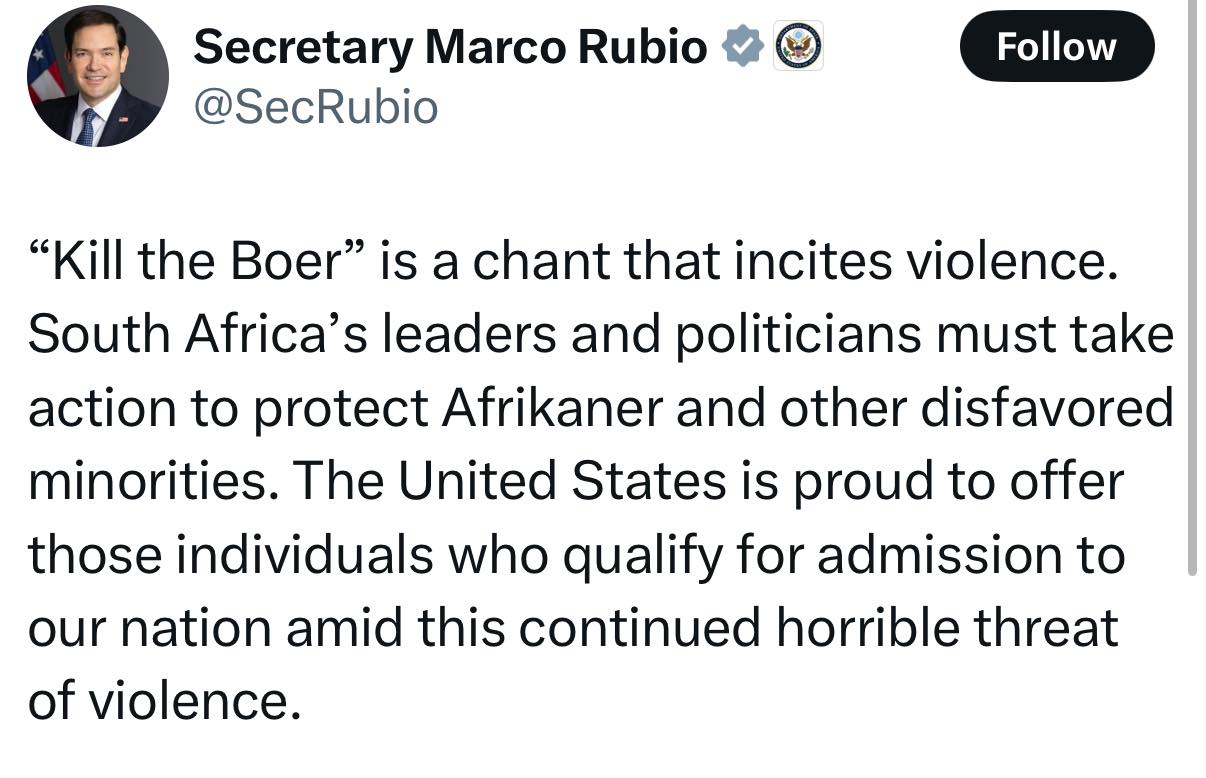The height and width of the screenshot is (778, 1206).
Task: Open the Secretary Marco Rubio display name
Action: (450, 47)
